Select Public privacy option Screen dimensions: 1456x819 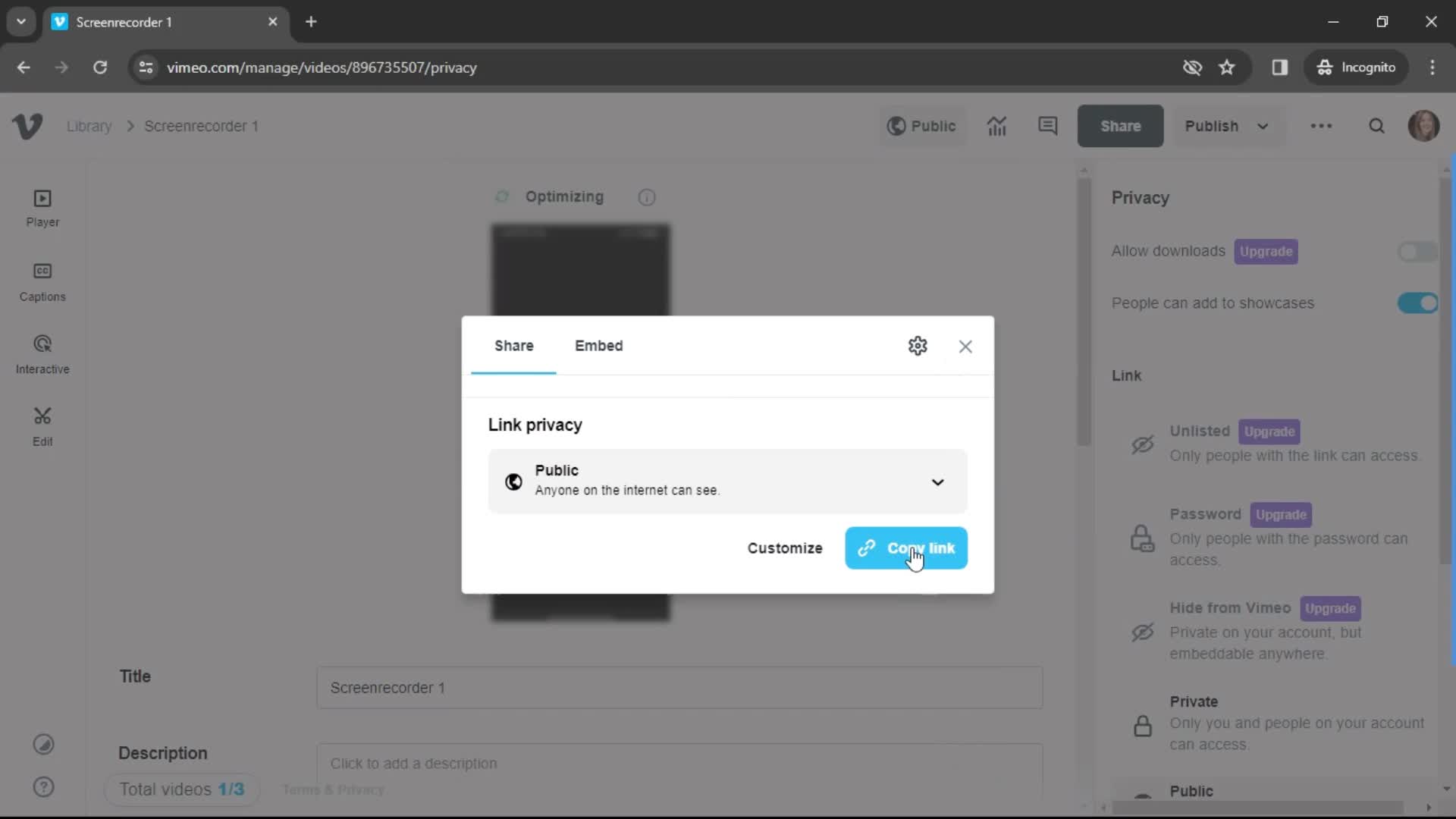[727, 481]
